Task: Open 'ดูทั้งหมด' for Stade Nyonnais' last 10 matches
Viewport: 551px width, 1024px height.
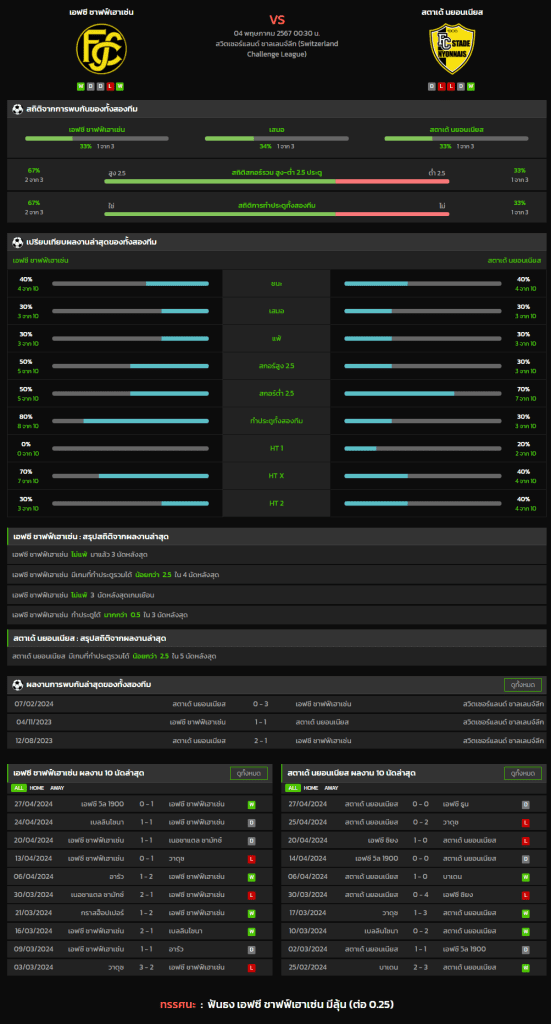Action: tap(523, 773)
